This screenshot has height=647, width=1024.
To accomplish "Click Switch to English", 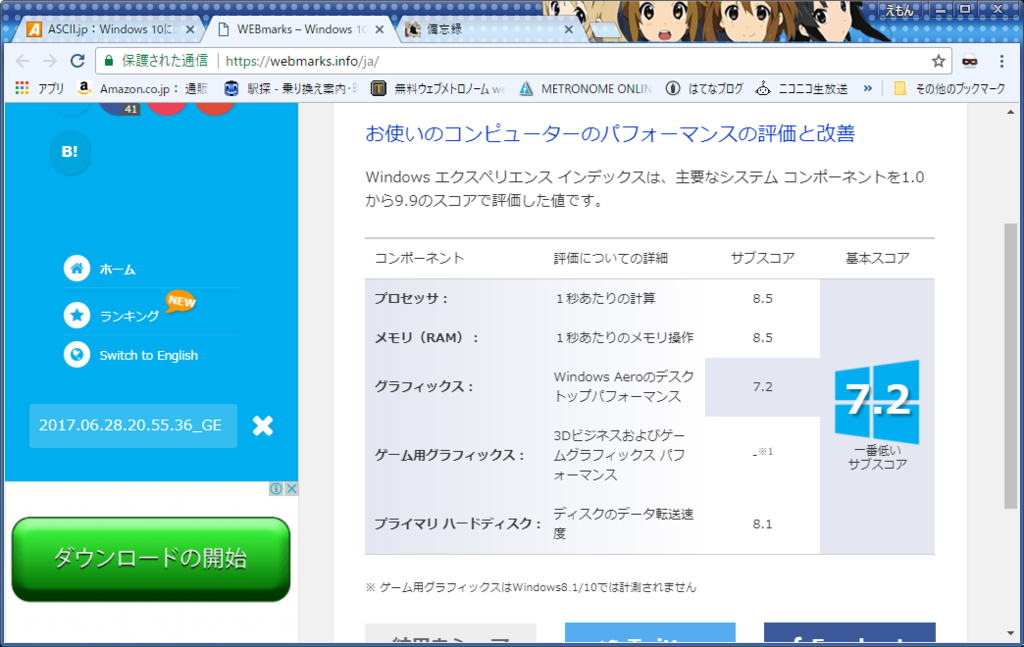I will (131, 355).
